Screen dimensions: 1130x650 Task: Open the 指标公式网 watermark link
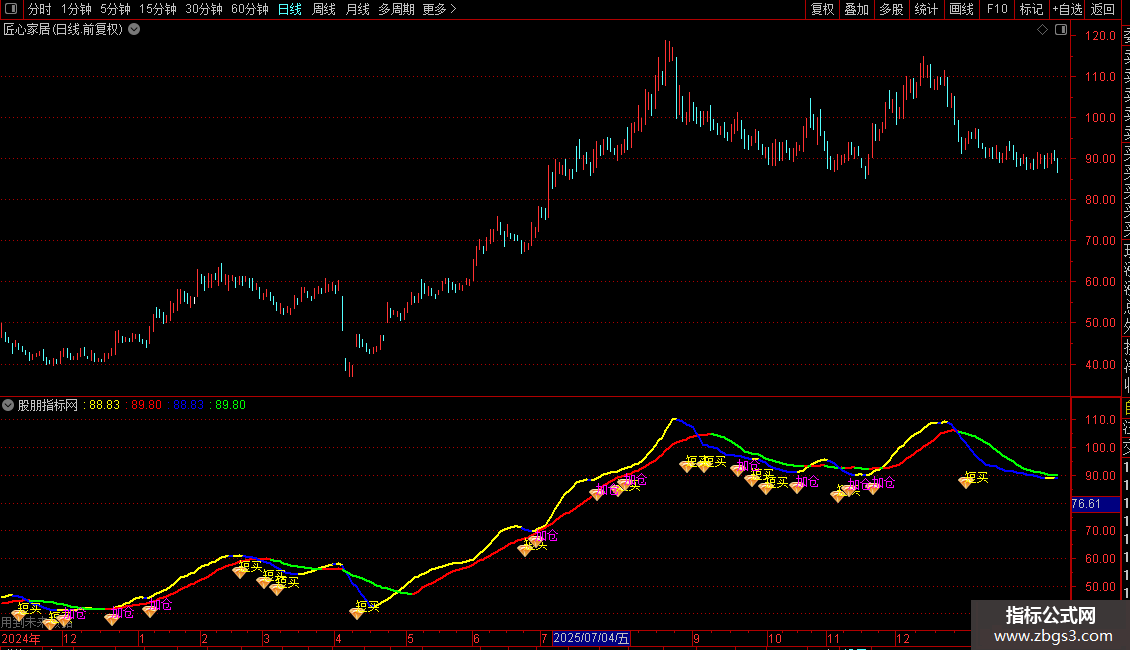1050,623
